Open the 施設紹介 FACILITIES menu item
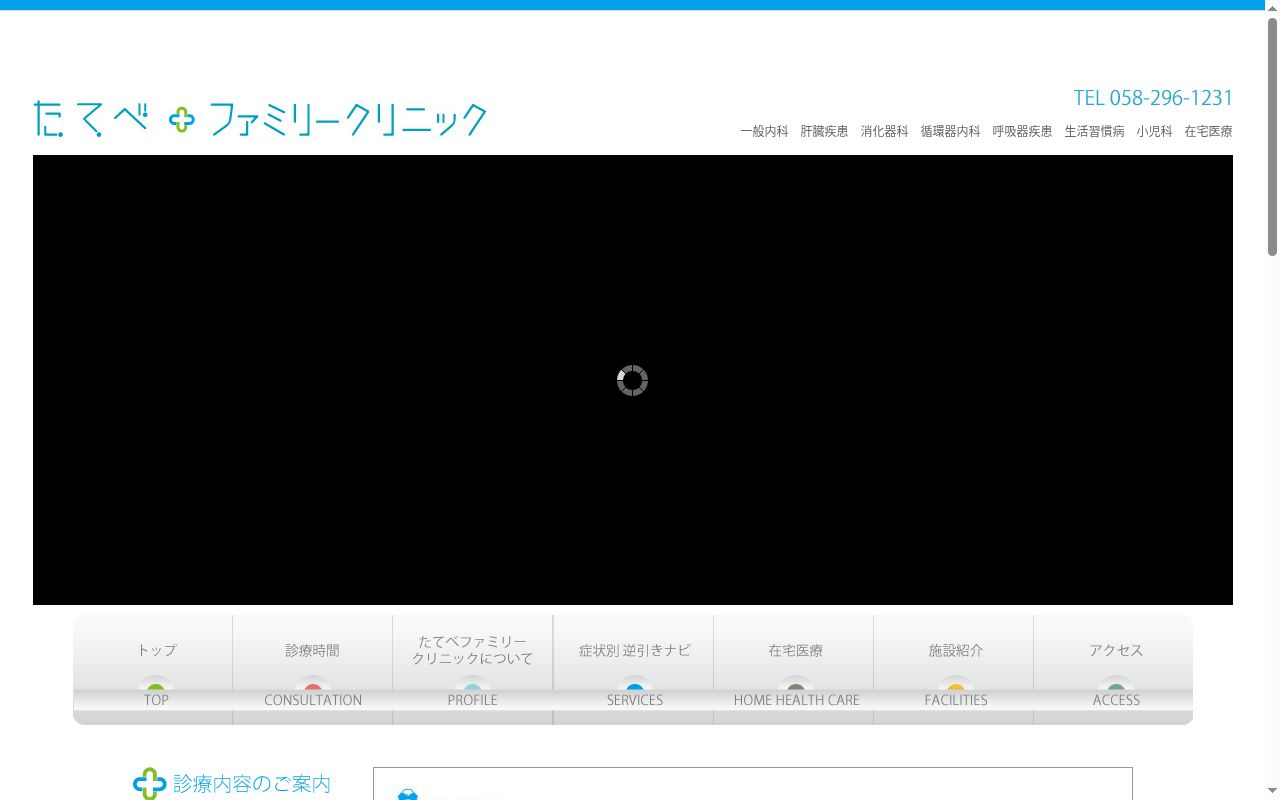This screenshot has width=1280, height=800. click(x=954, y=670)
